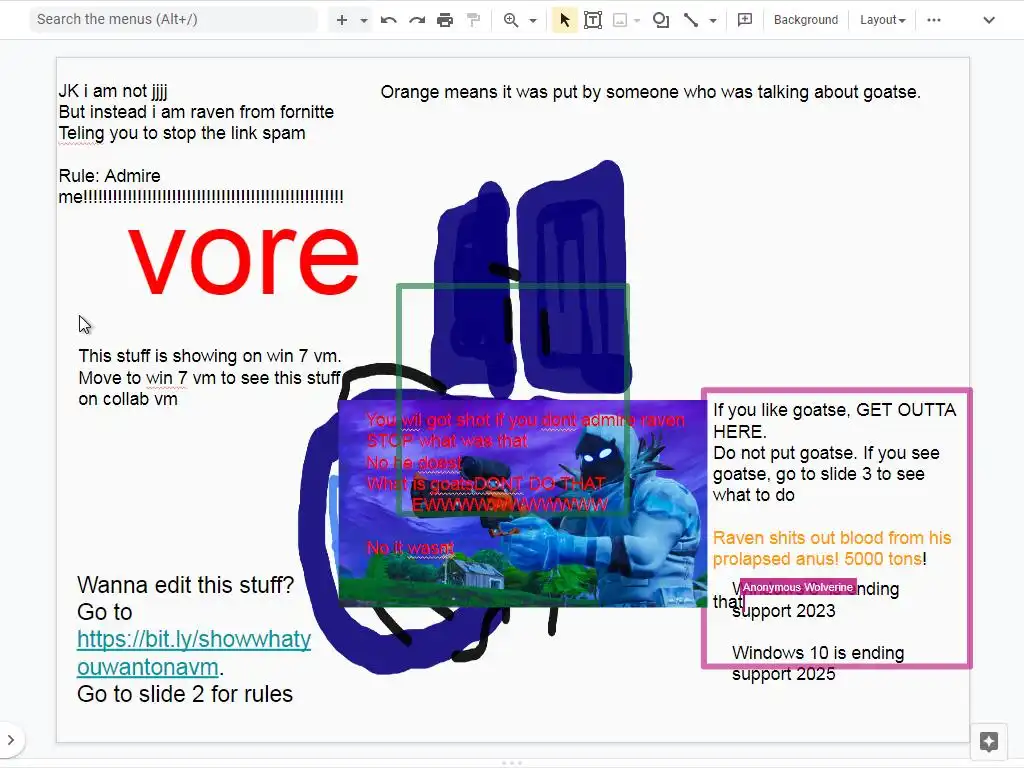The height and width of the screenshot is (768, 1024).
Task: Open the insert image dropdown arrow
Action: [637, 20]
